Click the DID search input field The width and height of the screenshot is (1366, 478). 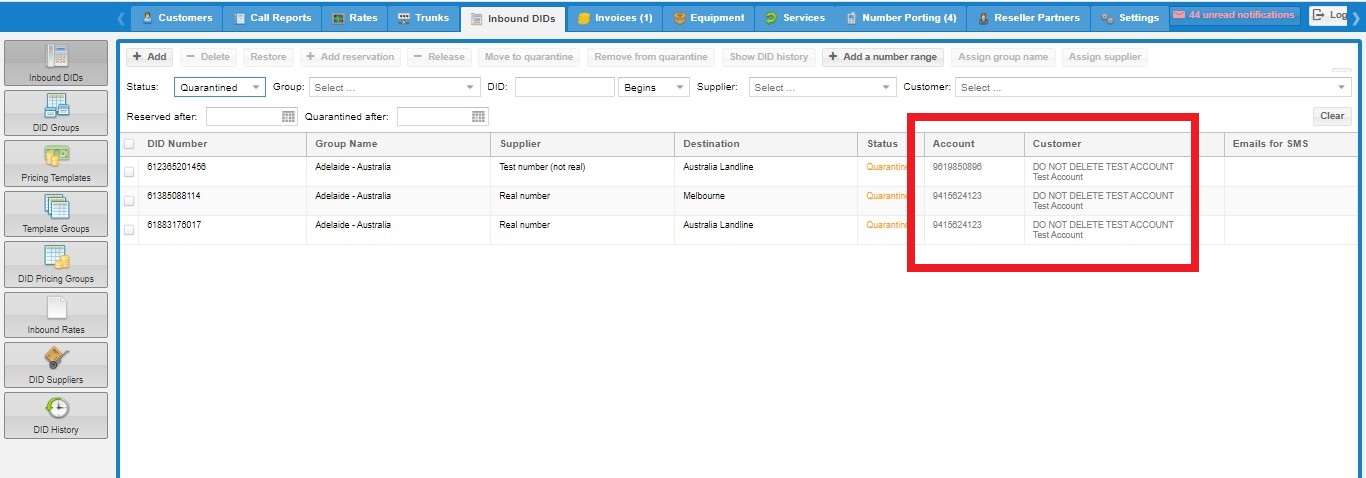(x=564, y=88)
